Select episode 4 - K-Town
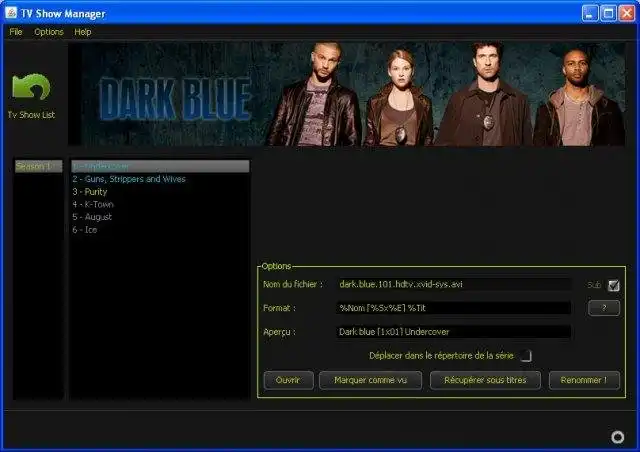 click(x=160, y=204)
